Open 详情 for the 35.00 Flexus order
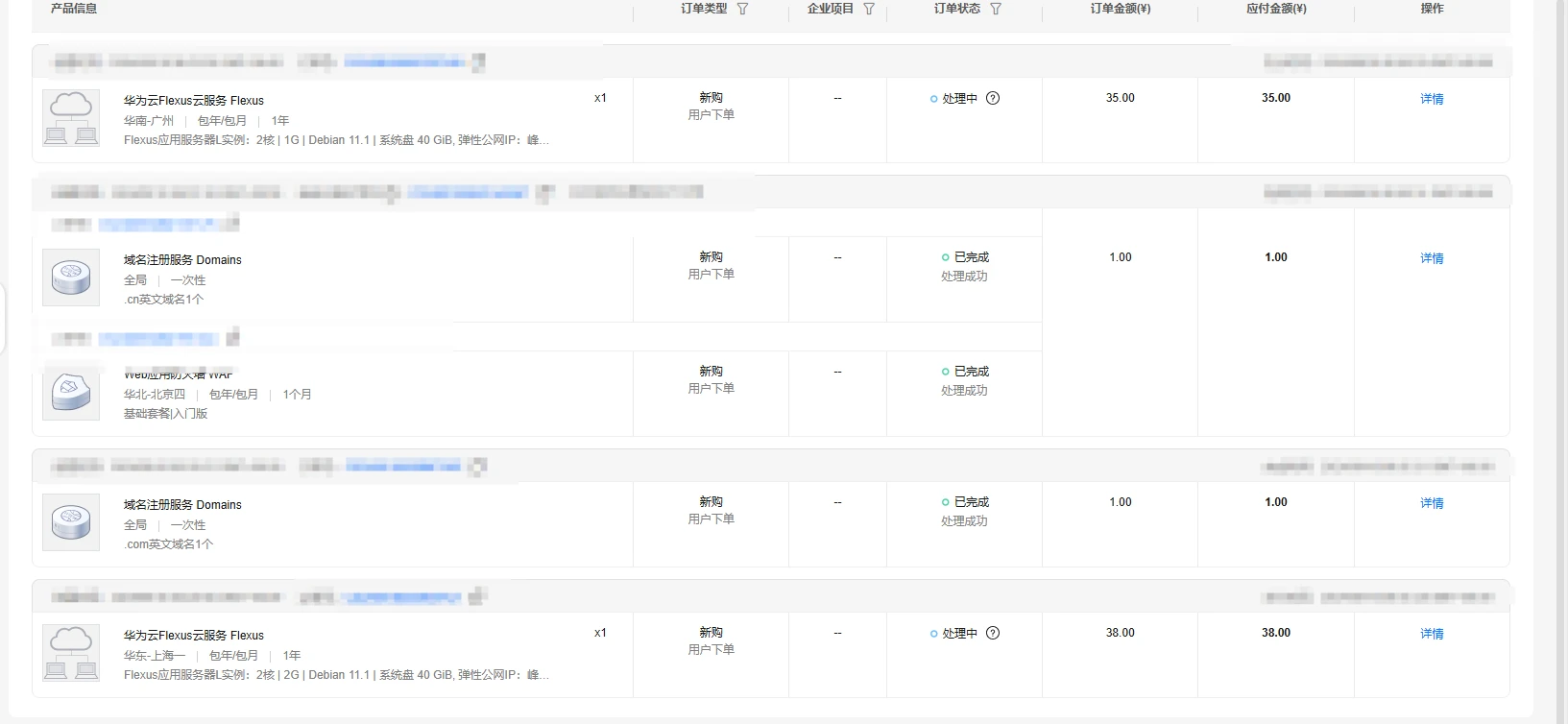This screenshot has width=1568, height=724. tap(1432, 99)
